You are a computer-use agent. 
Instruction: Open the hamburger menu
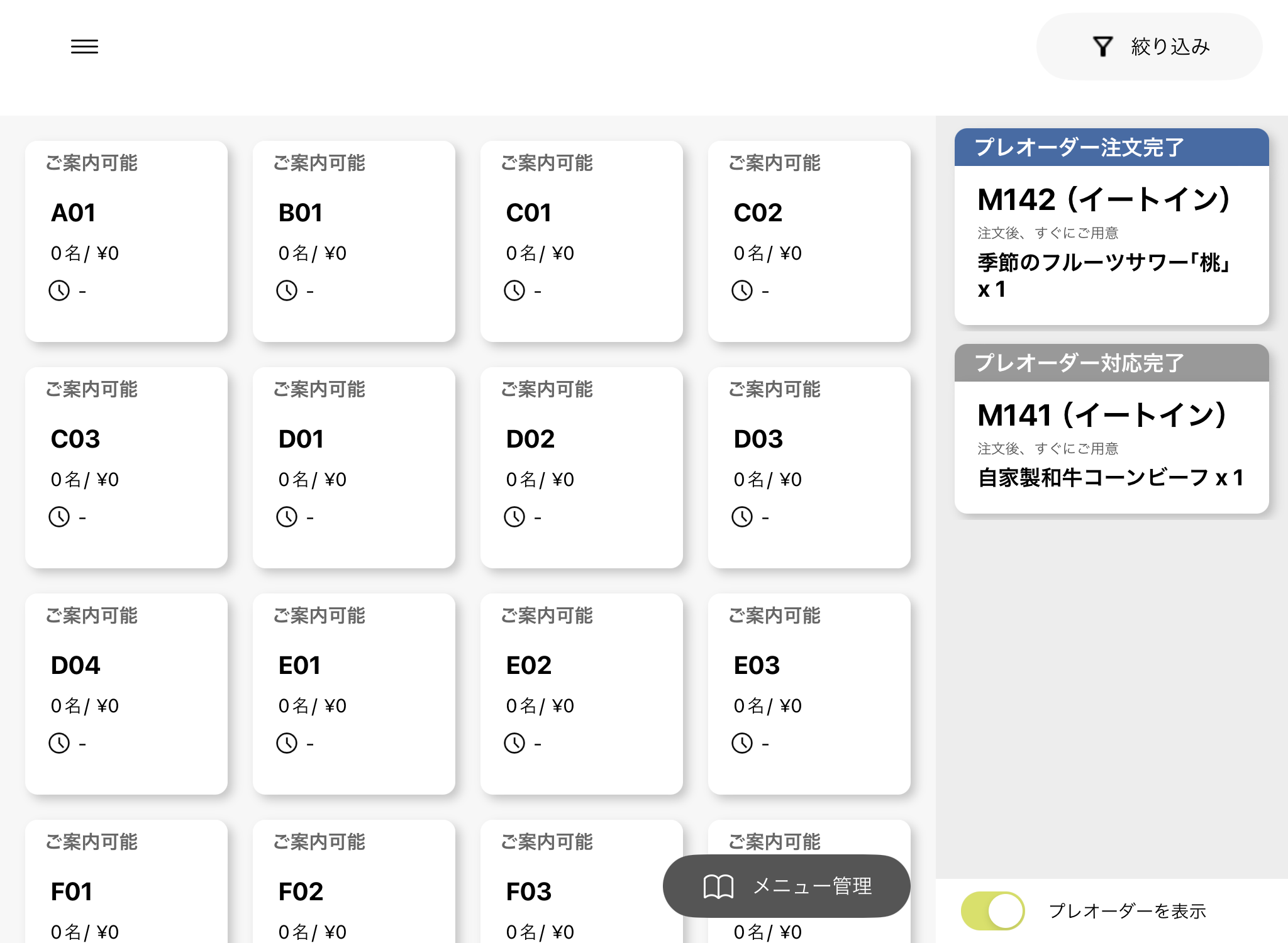point(84,47)
